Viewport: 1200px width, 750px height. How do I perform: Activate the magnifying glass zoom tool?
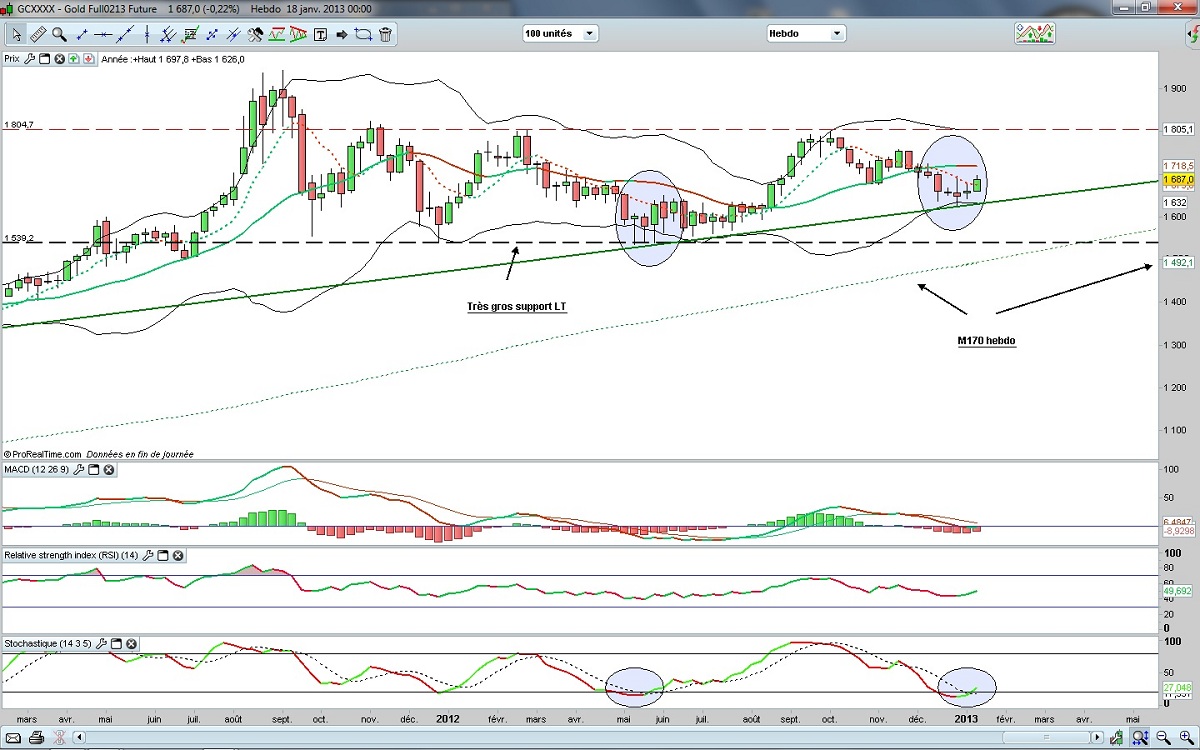59,34
